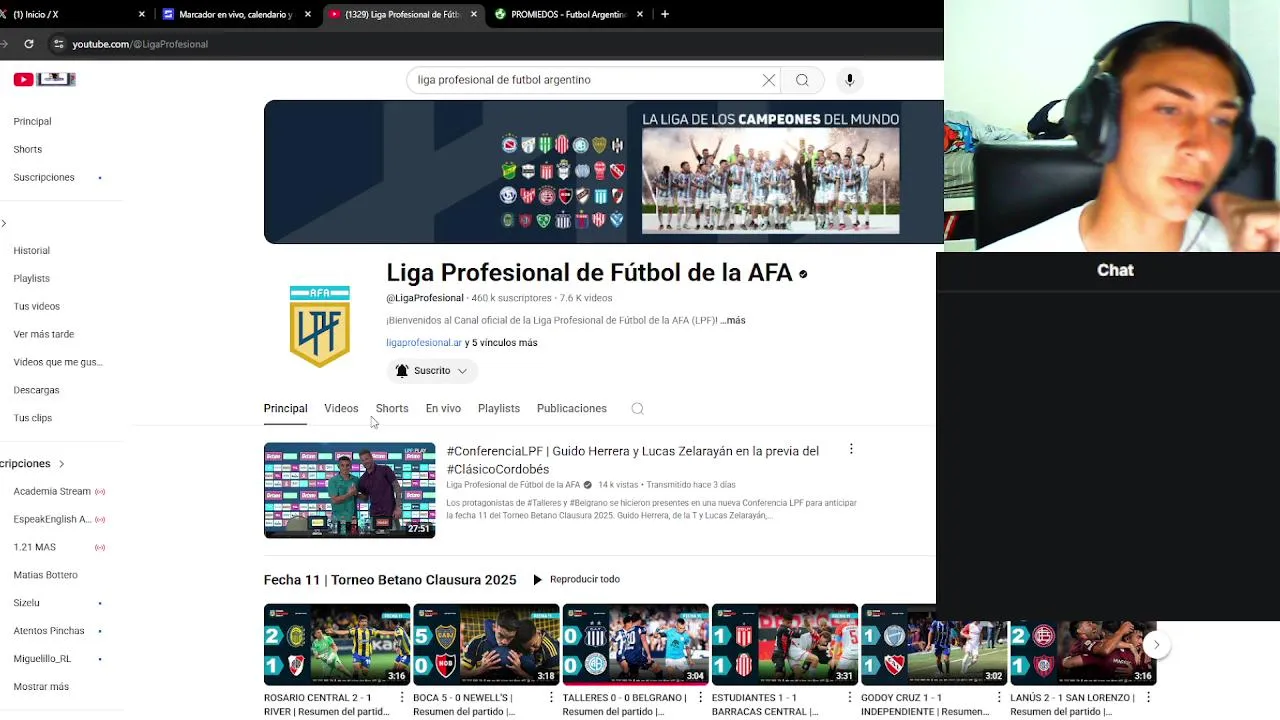Open Tus videos in the sidebar
The height and width of the screenshot is (720, 1280).
point(37,307)
